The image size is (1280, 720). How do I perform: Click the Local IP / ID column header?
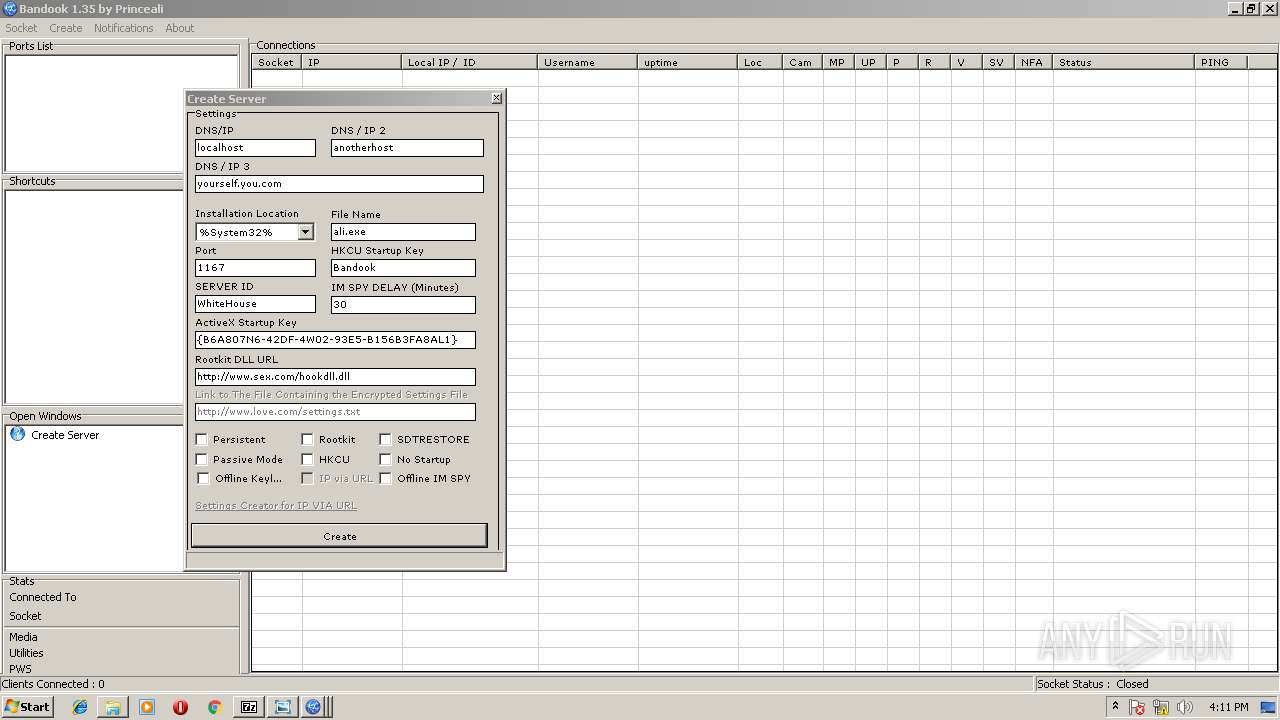470,62
